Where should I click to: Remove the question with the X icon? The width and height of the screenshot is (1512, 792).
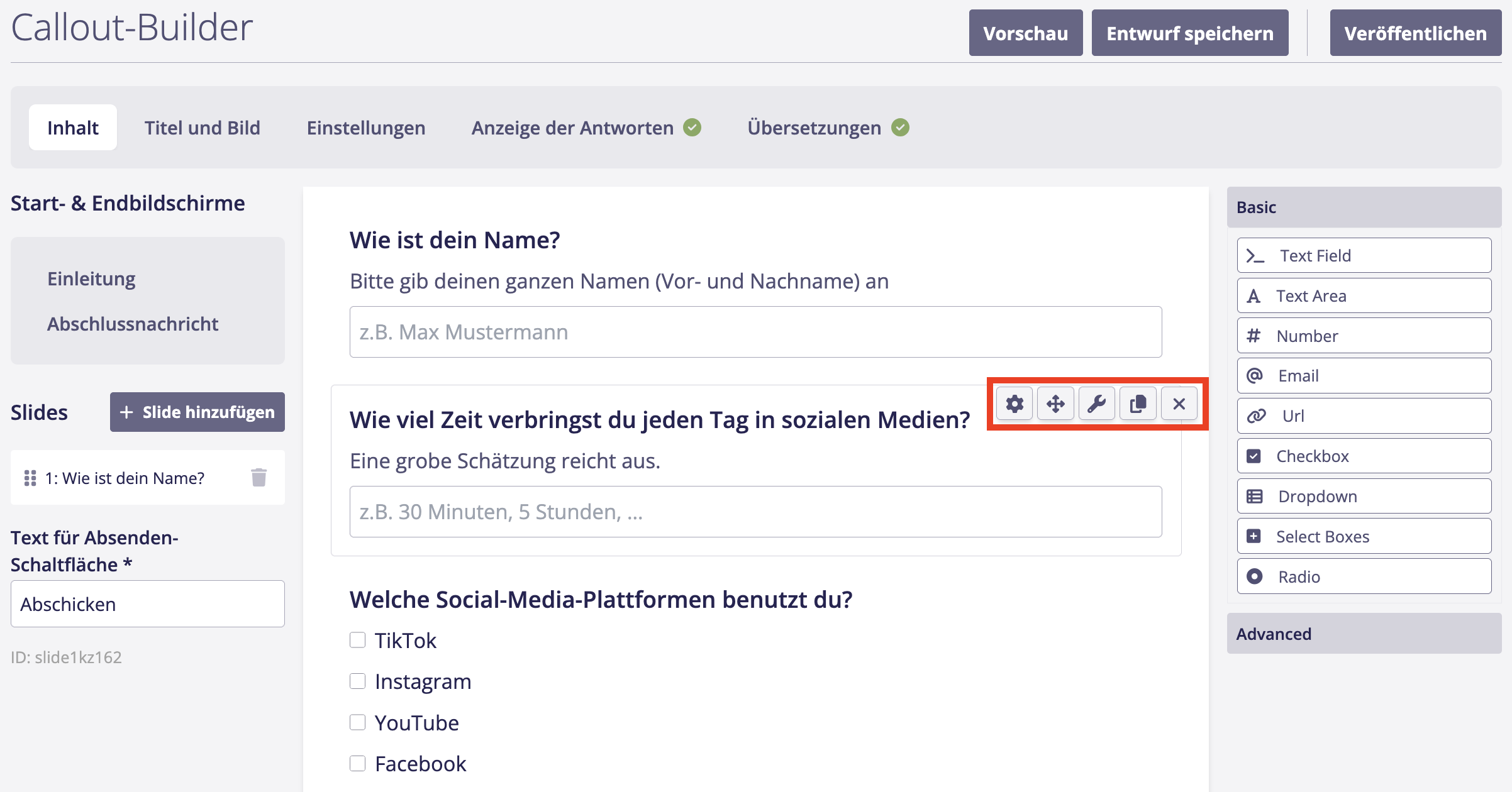(x=1179, y=404)
